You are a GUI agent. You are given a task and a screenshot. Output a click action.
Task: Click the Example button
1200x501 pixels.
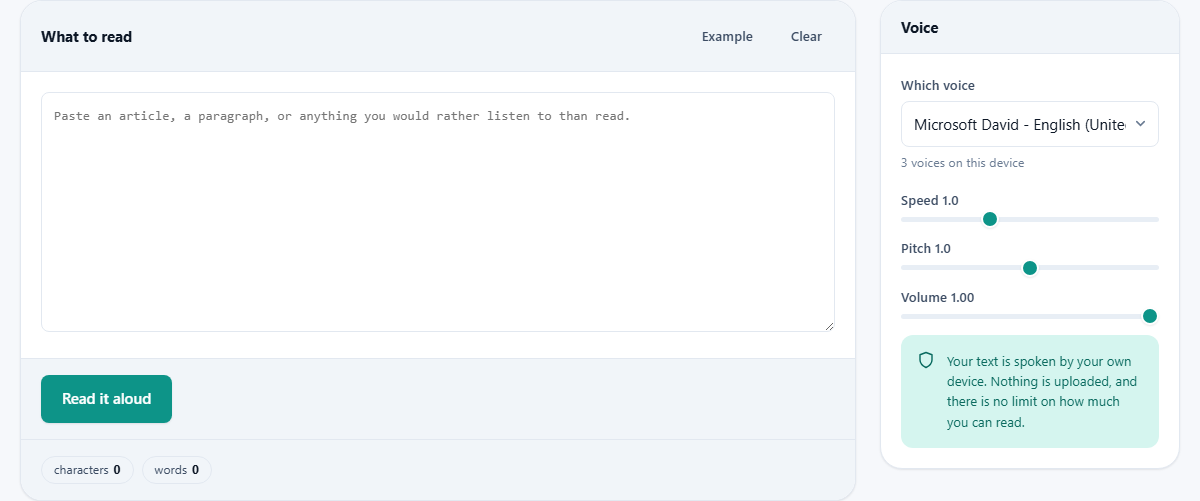point(727,37)
